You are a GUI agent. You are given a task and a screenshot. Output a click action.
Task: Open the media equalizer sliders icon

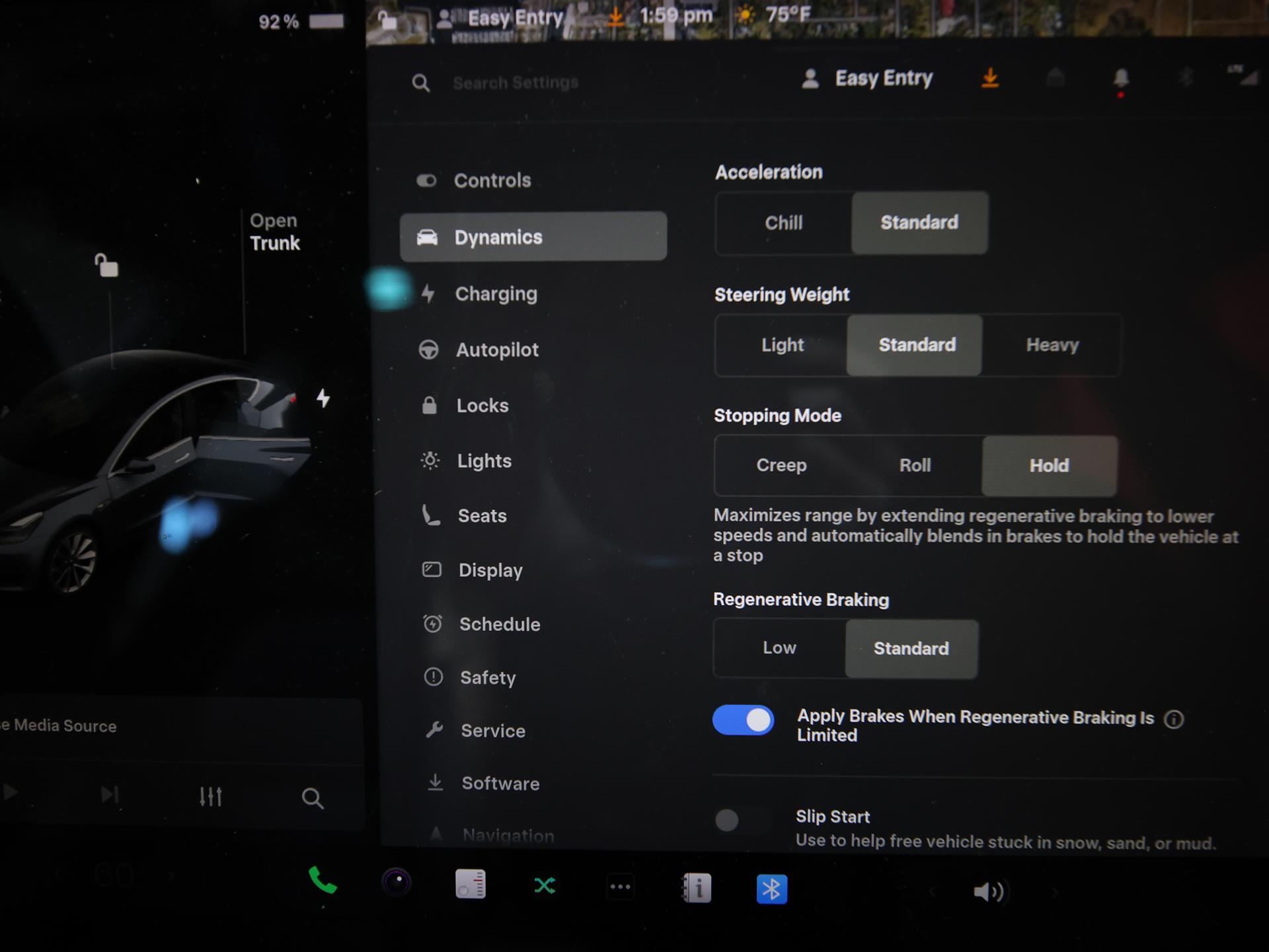click(210, 796)
